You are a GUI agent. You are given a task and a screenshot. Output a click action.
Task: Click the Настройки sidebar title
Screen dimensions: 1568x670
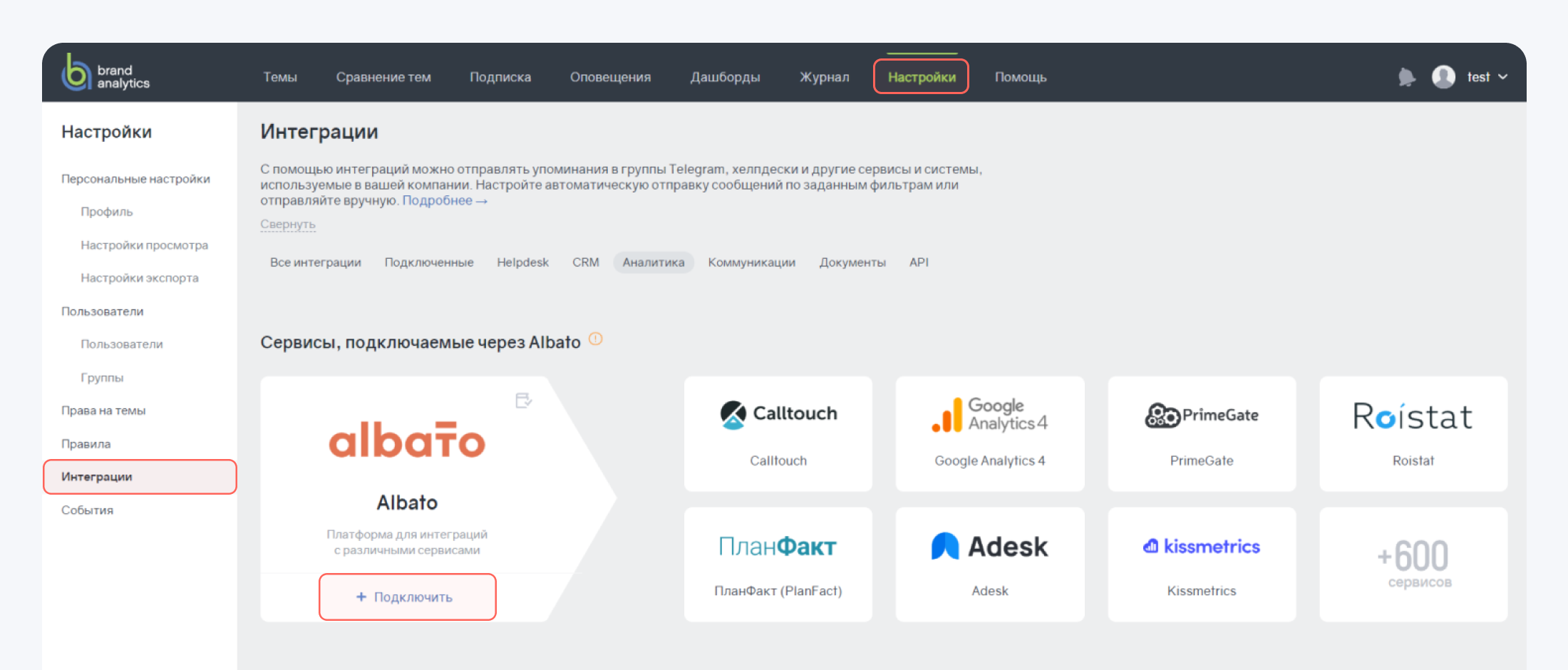click(107, 132)
